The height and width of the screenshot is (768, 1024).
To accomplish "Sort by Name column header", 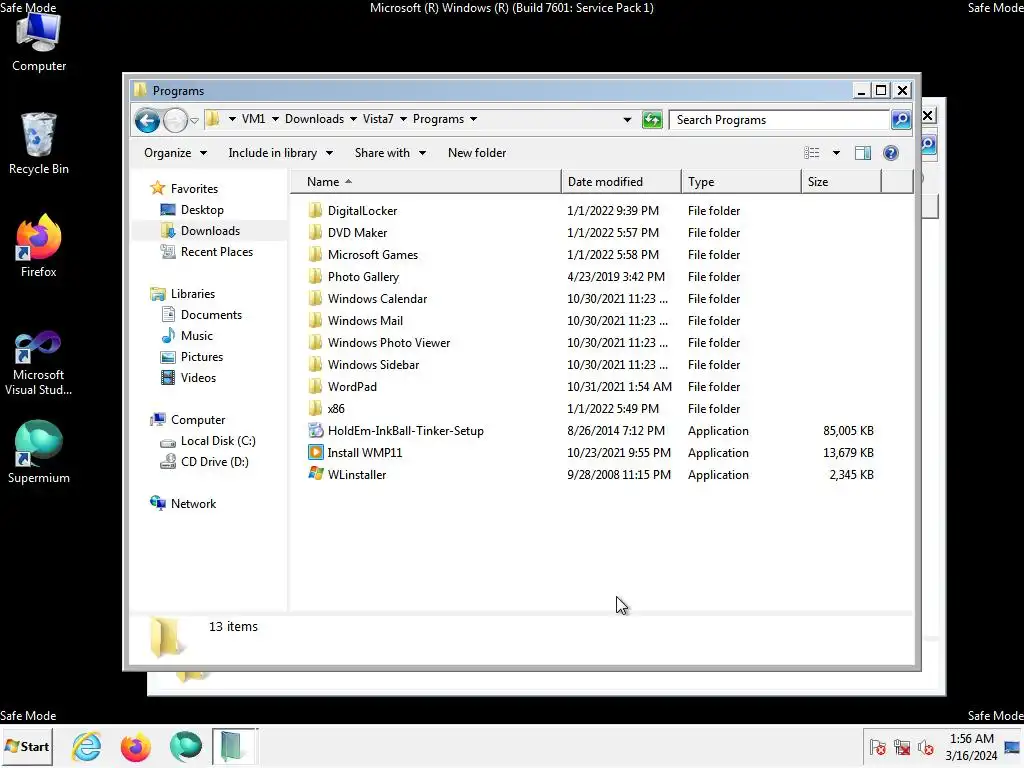I will click(426, 182).
